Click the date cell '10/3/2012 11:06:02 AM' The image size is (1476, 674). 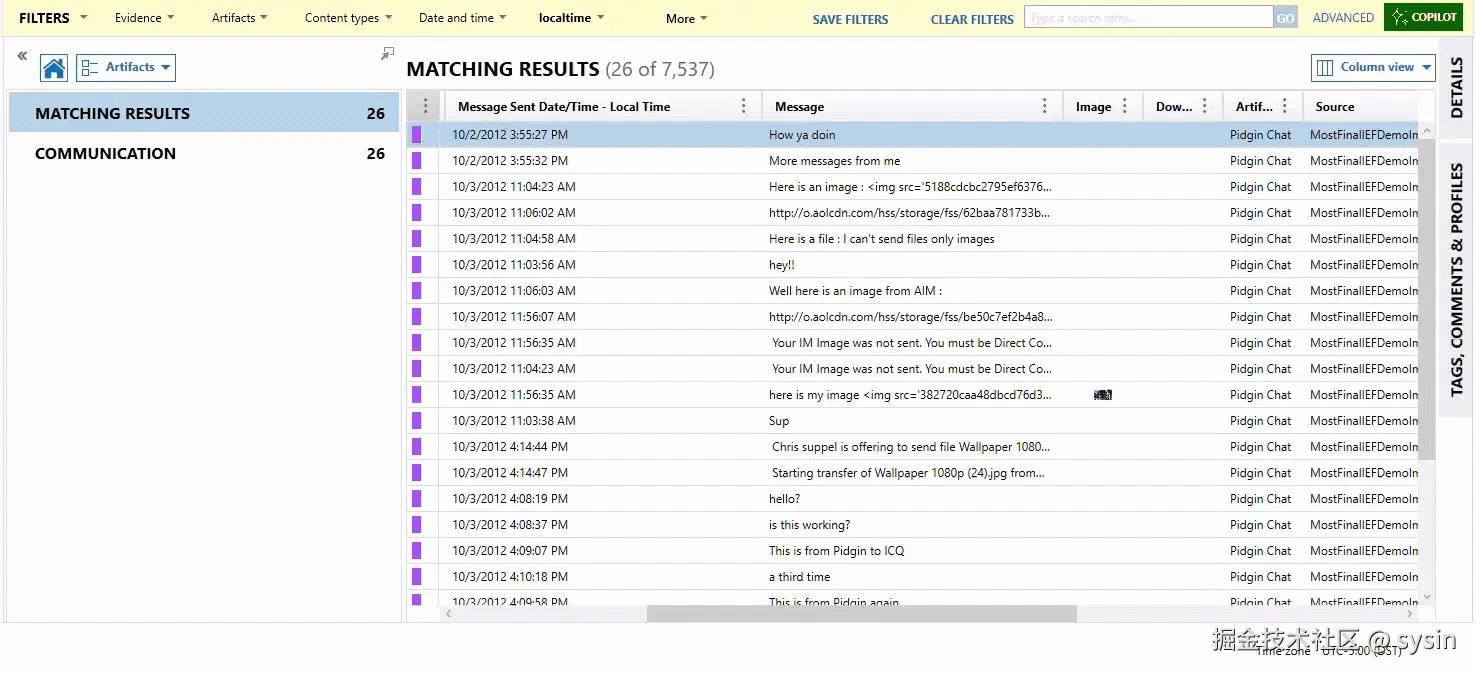point(513,213)
